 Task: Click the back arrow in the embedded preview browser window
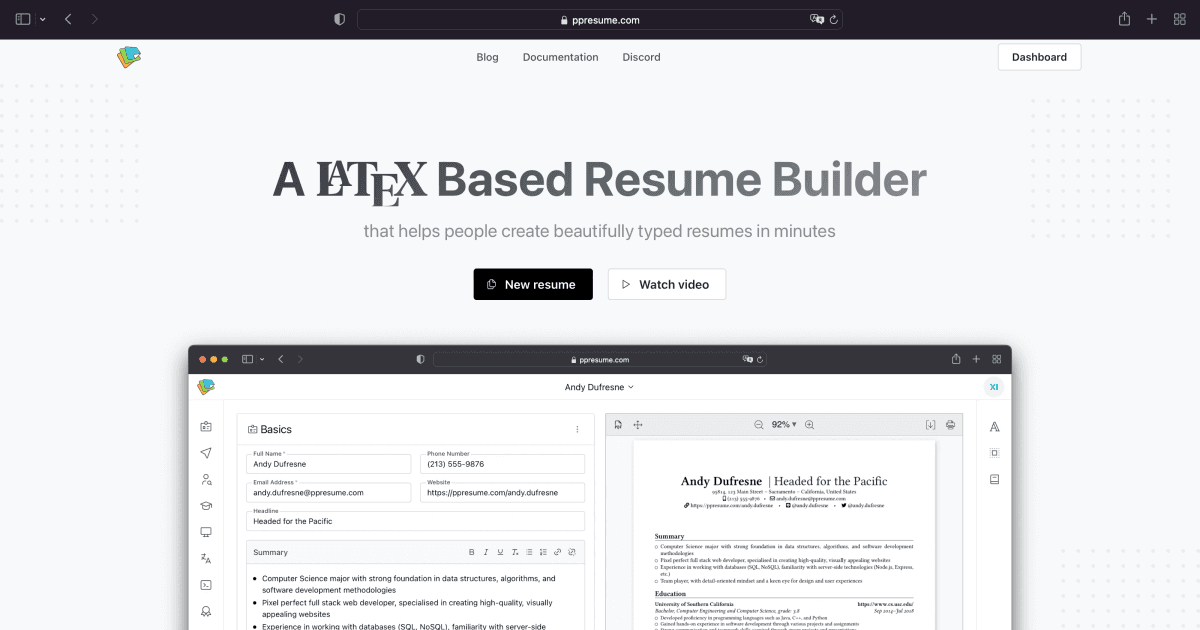pyautogui.click(x=281, y=359)
